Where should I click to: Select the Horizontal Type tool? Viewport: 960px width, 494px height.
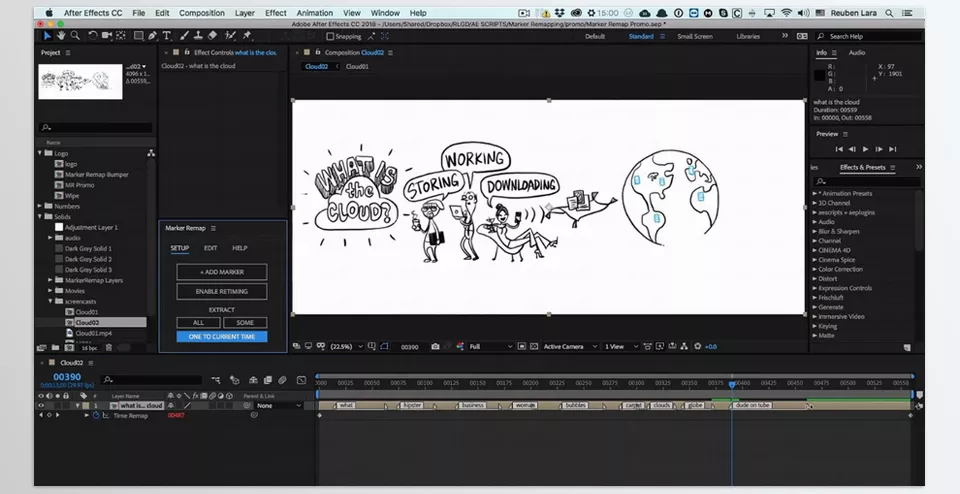coord(167,36)
